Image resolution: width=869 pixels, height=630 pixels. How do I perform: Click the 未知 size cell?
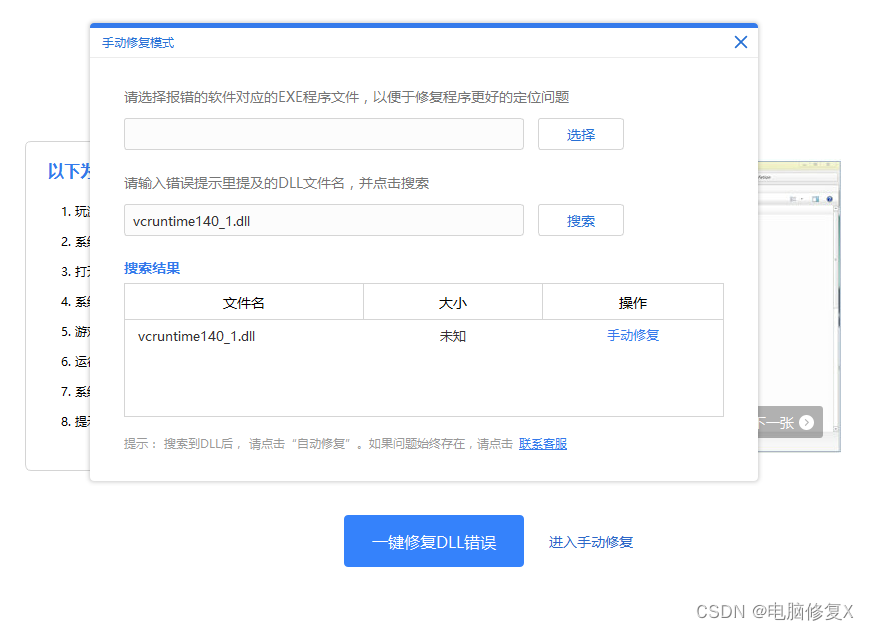point(452,336)
